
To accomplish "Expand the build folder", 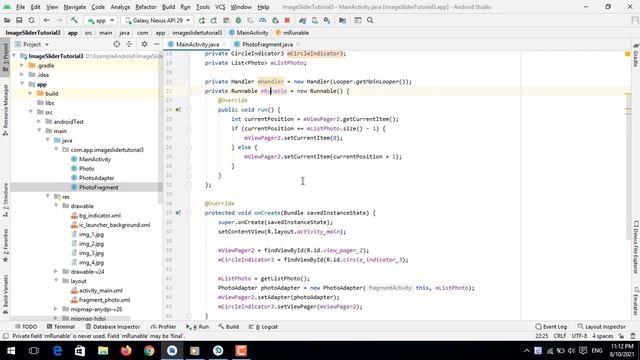I will [31, 93].
